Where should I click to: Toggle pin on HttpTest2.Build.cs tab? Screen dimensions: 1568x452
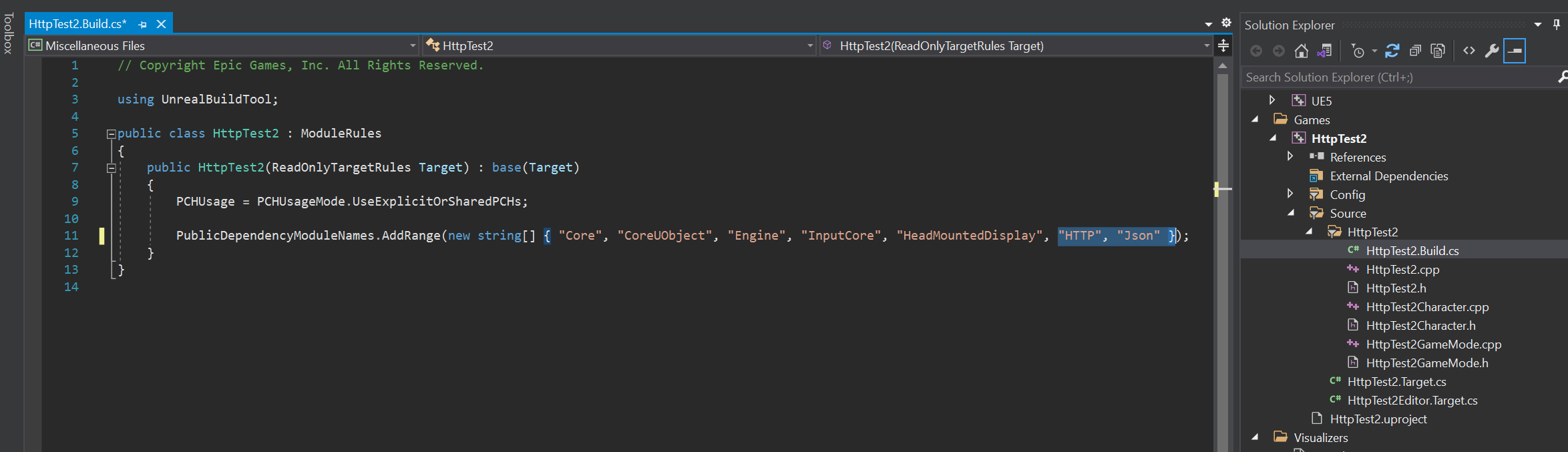coord(142,25)
